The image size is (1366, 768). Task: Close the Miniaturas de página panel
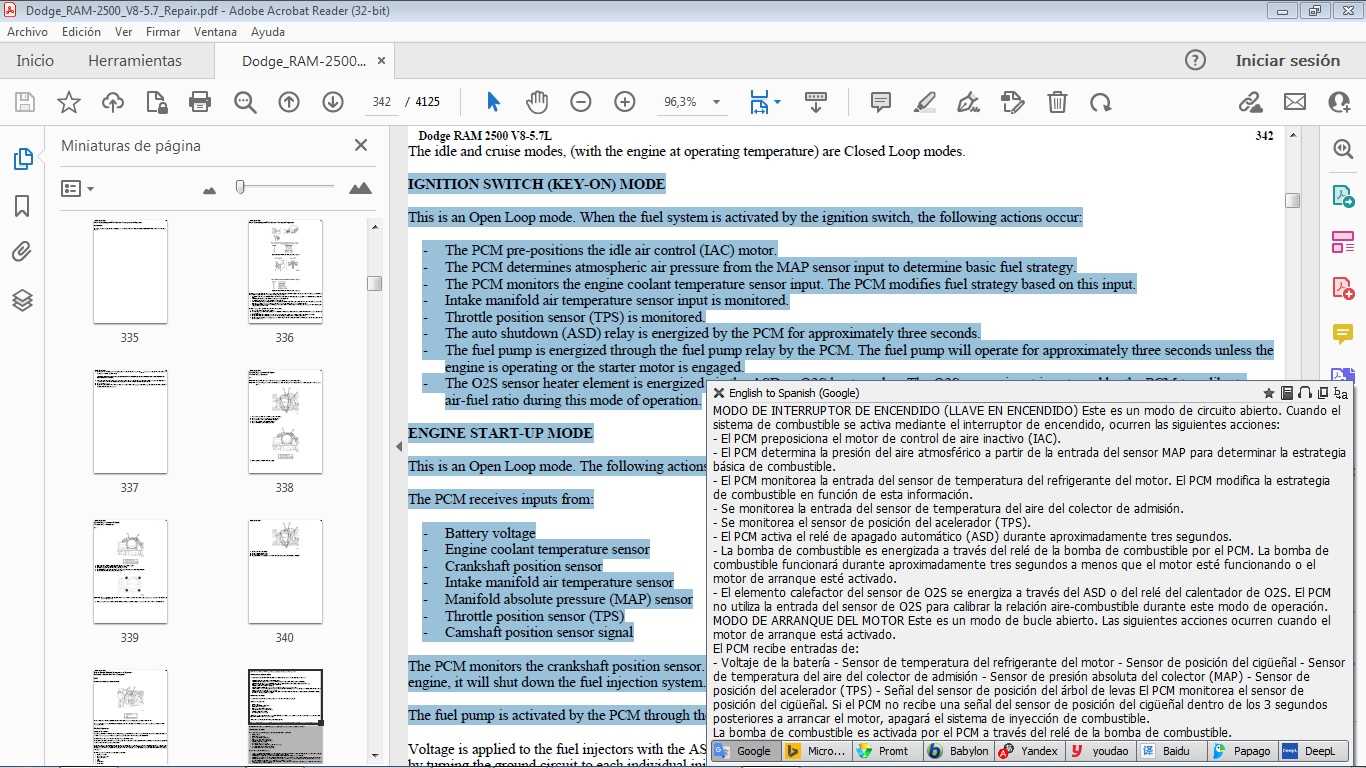pos(361,145)
